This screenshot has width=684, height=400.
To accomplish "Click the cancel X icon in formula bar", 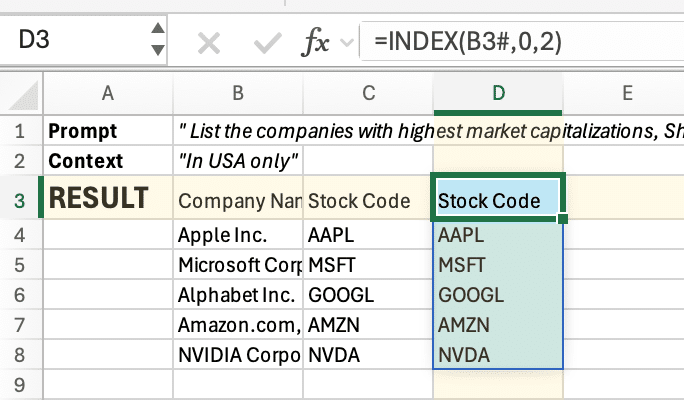I will (209, 43).
